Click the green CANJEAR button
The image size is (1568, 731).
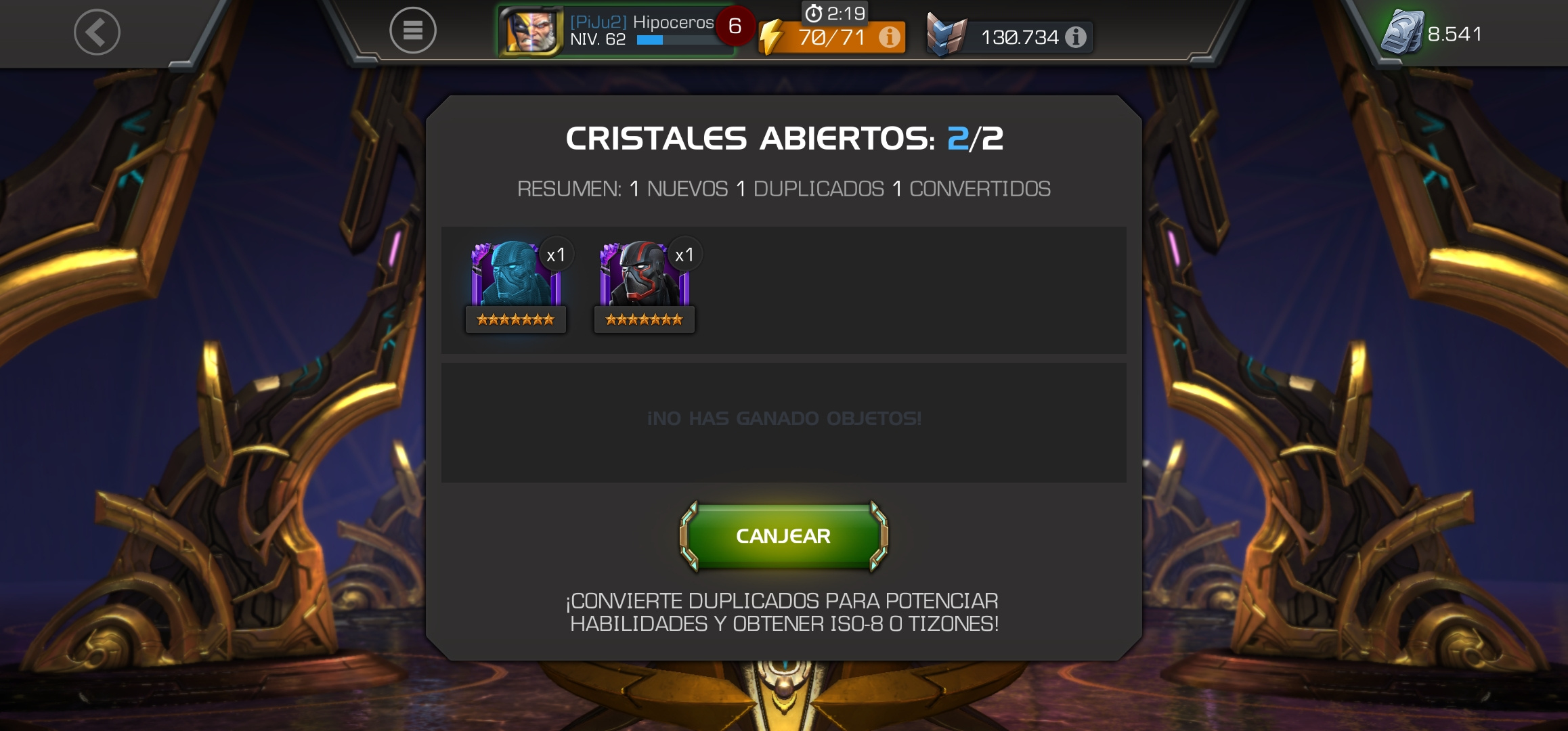[x=783, y=536]
